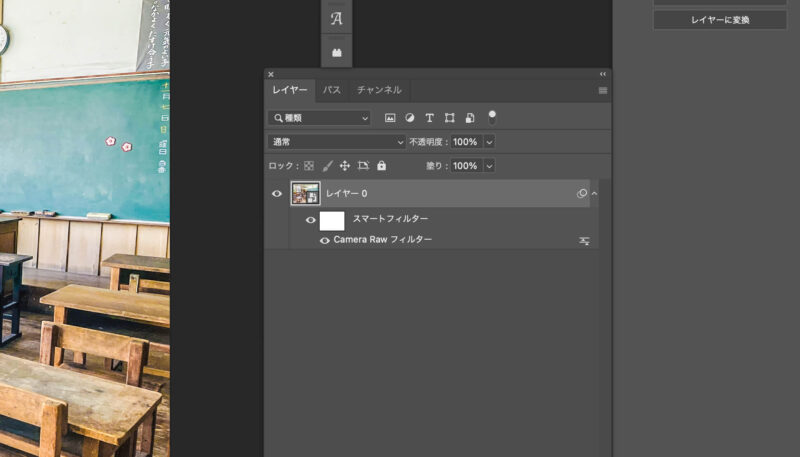Filter for type layers
Viewport: 800px width, 457px height.
(x=430, y=118)
